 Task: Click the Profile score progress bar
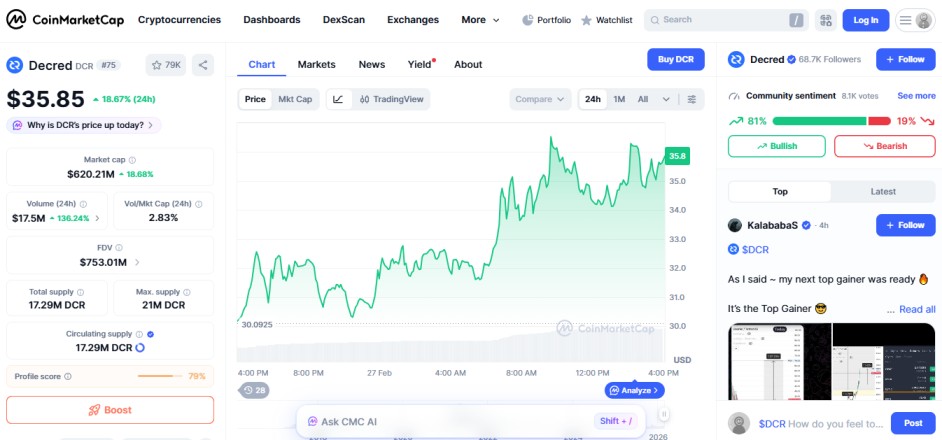160,376
